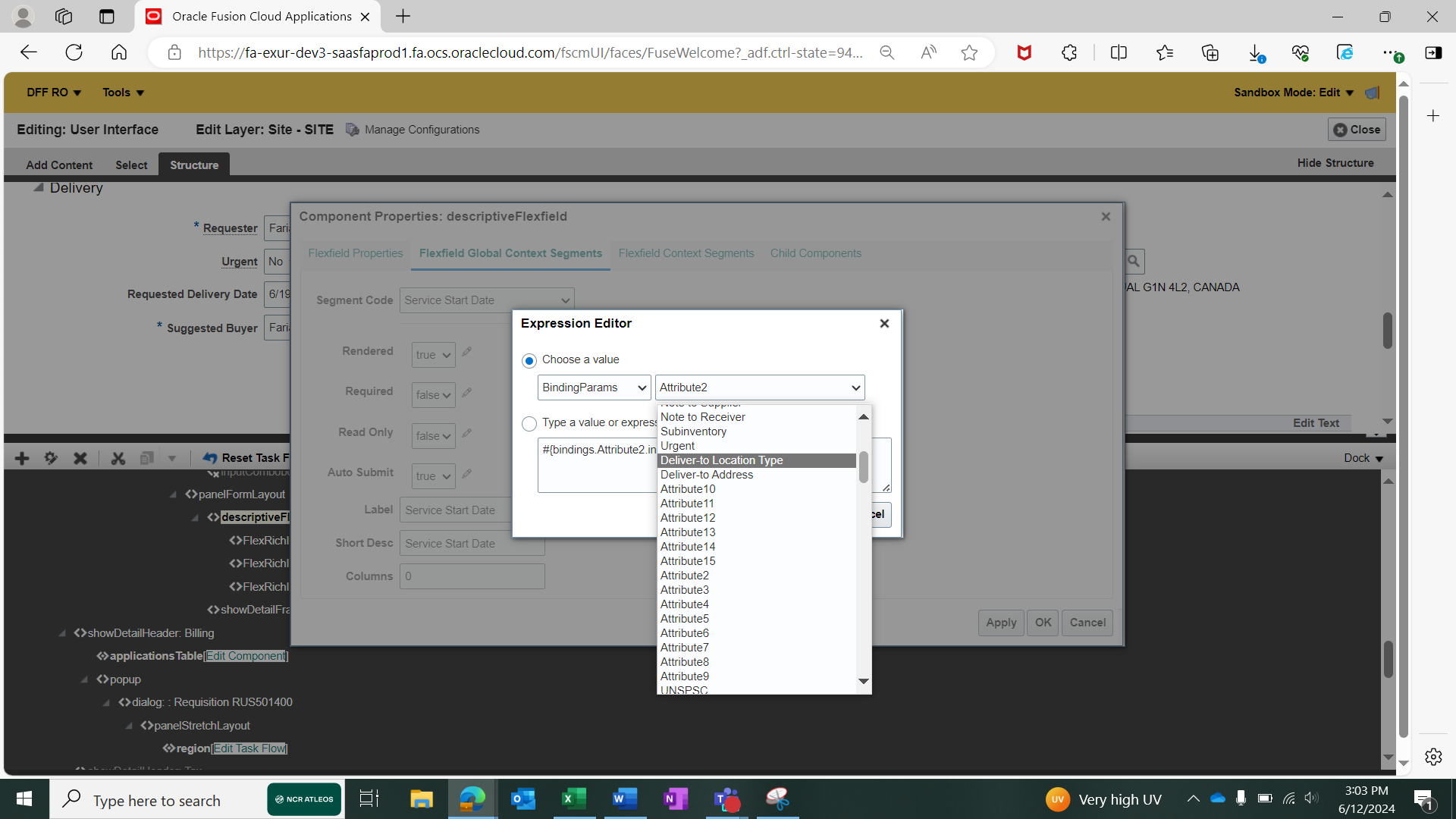Click the Reset Task Flow icon

(210, 458)
